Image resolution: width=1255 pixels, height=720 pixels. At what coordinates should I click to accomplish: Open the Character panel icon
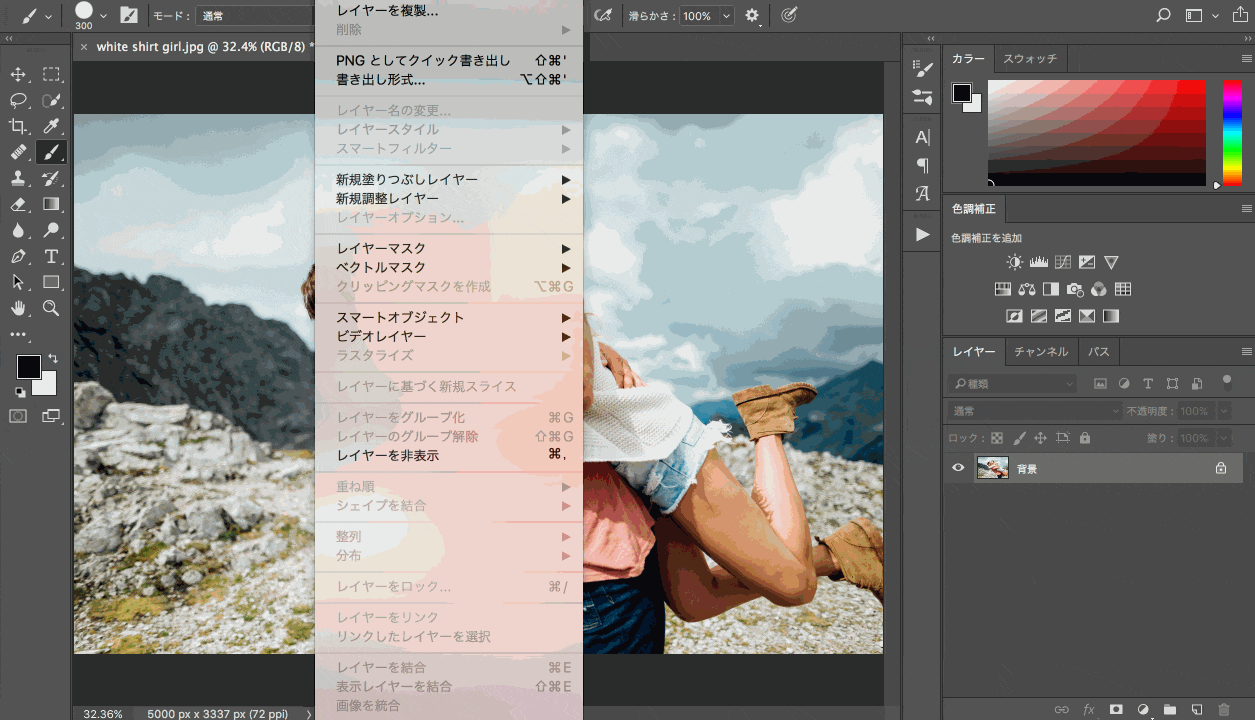click(923, 137)
